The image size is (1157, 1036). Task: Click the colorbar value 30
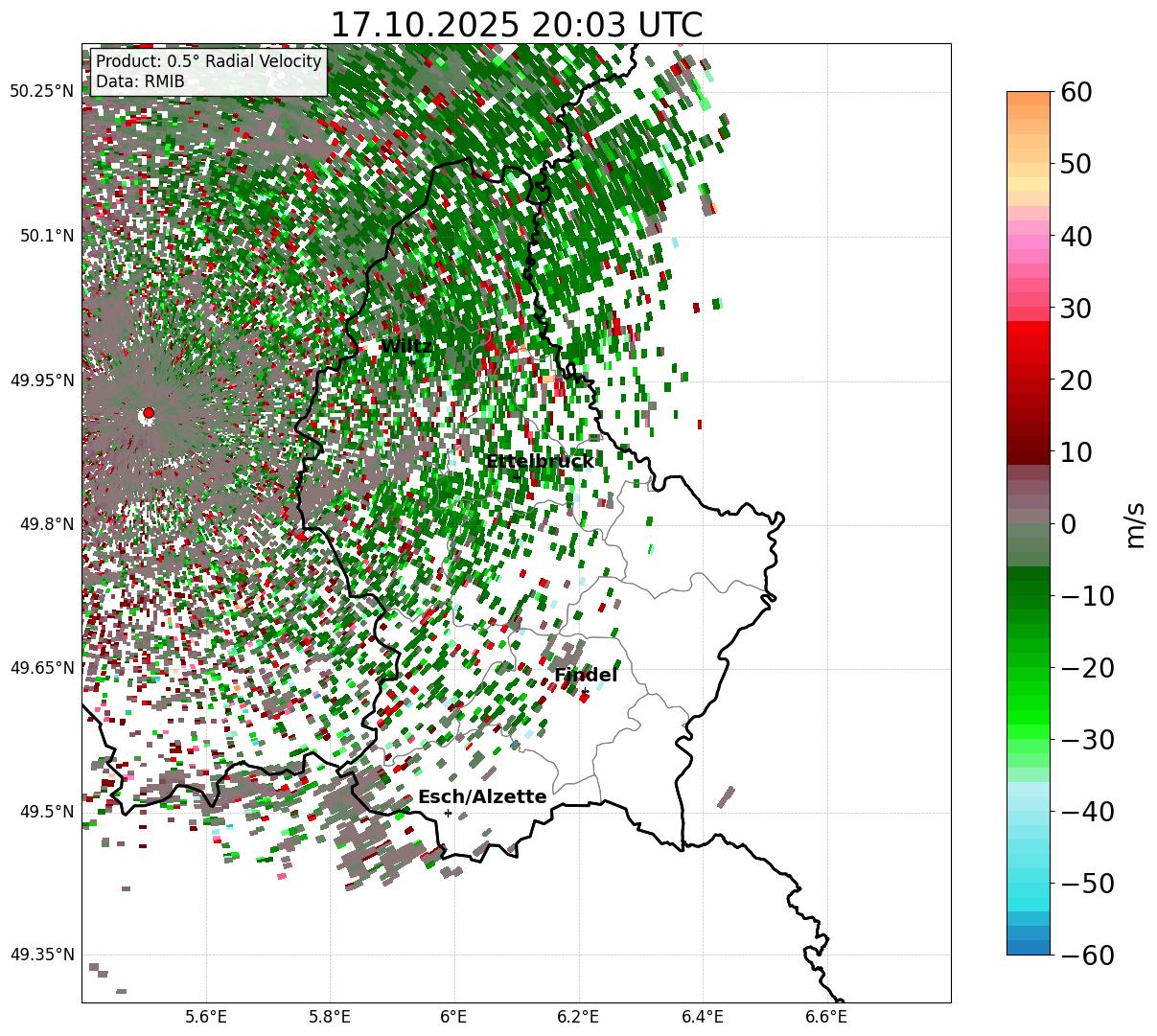tap(1076, 309)
